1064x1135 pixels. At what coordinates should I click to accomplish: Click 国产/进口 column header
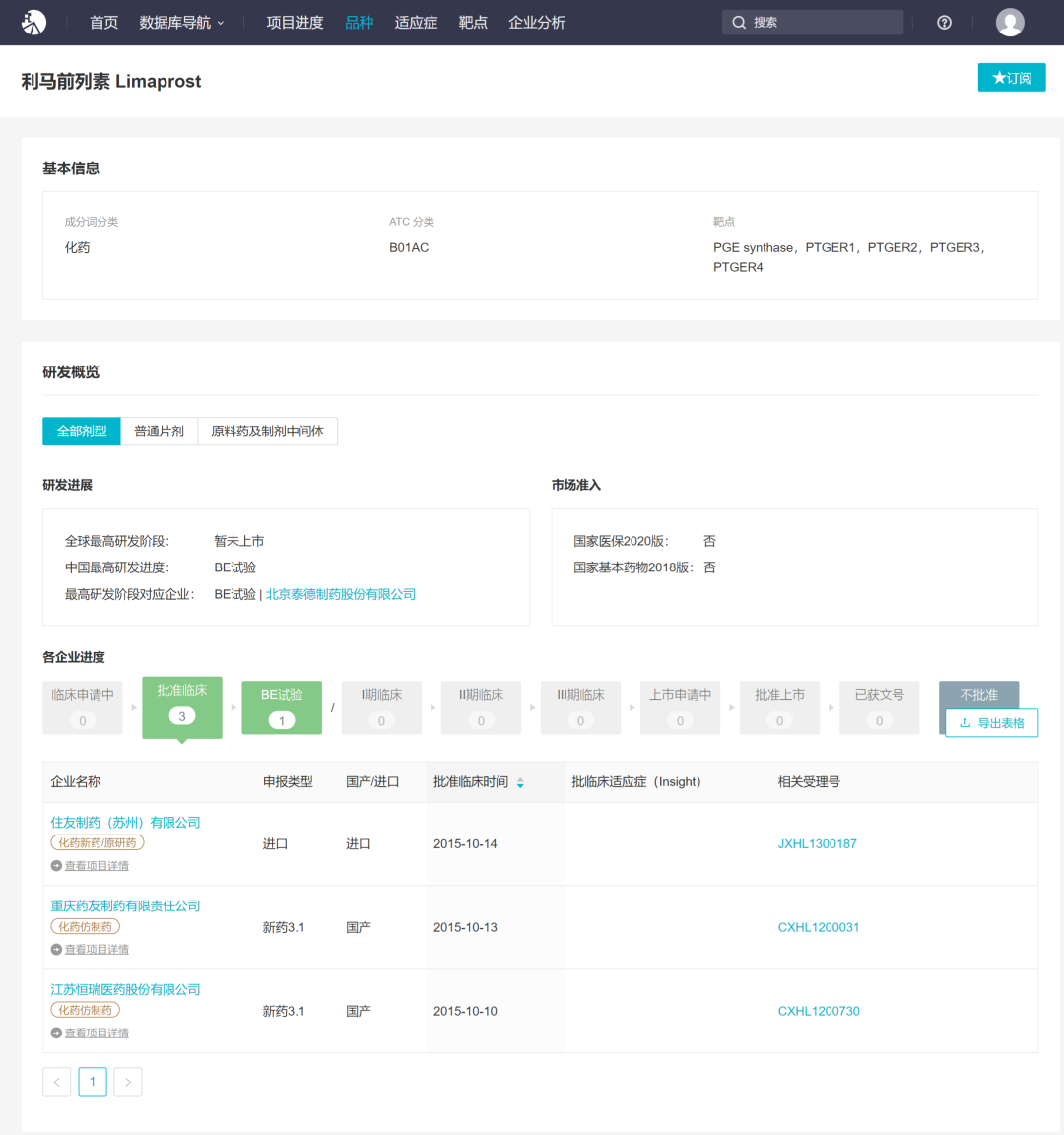[x=372, y=781]
